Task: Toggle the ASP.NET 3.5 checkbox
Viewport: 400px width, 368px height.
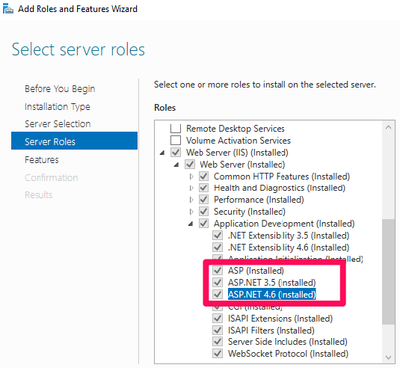Action: (x=218, y=282)
